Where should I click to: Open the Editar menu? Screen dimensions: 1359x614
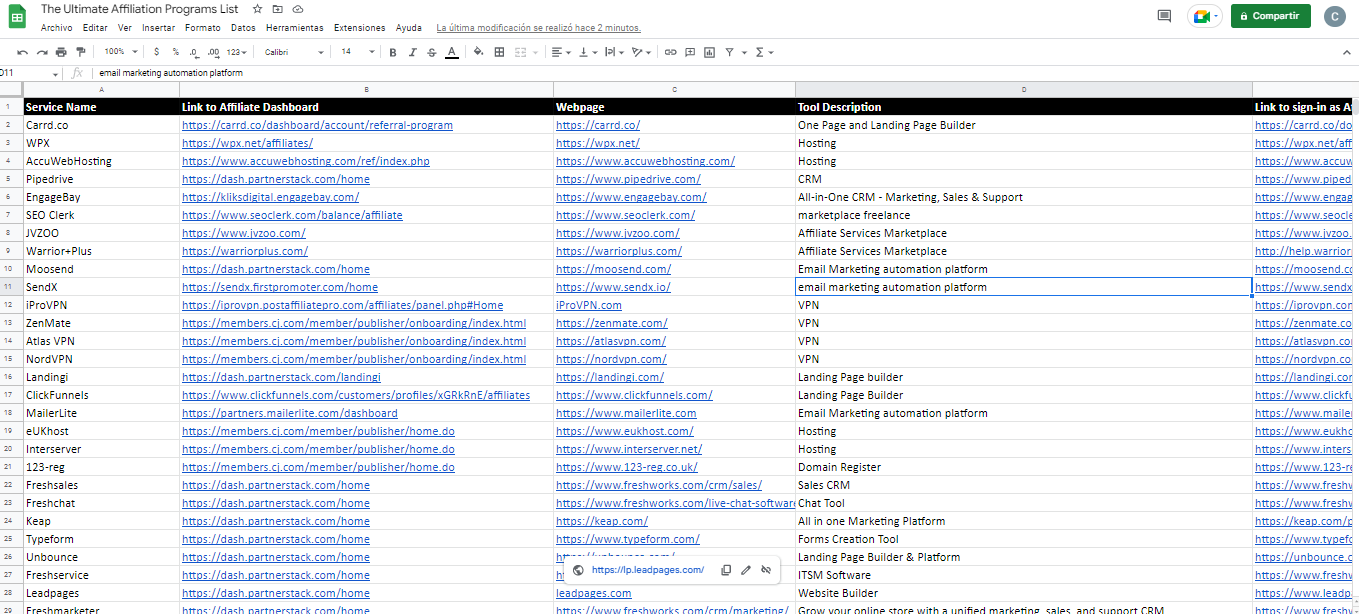pyautogui.click(x=95, y=28)
